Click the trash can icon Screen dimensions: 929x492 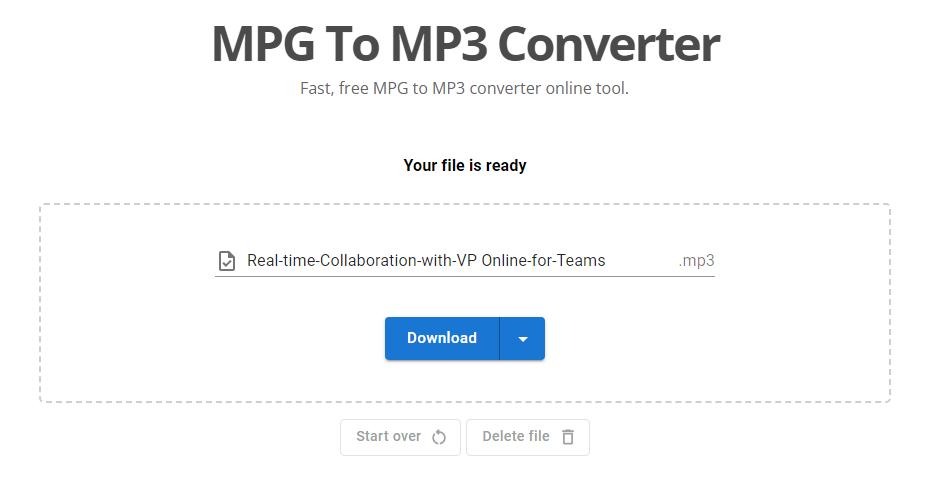click(568, 437)
